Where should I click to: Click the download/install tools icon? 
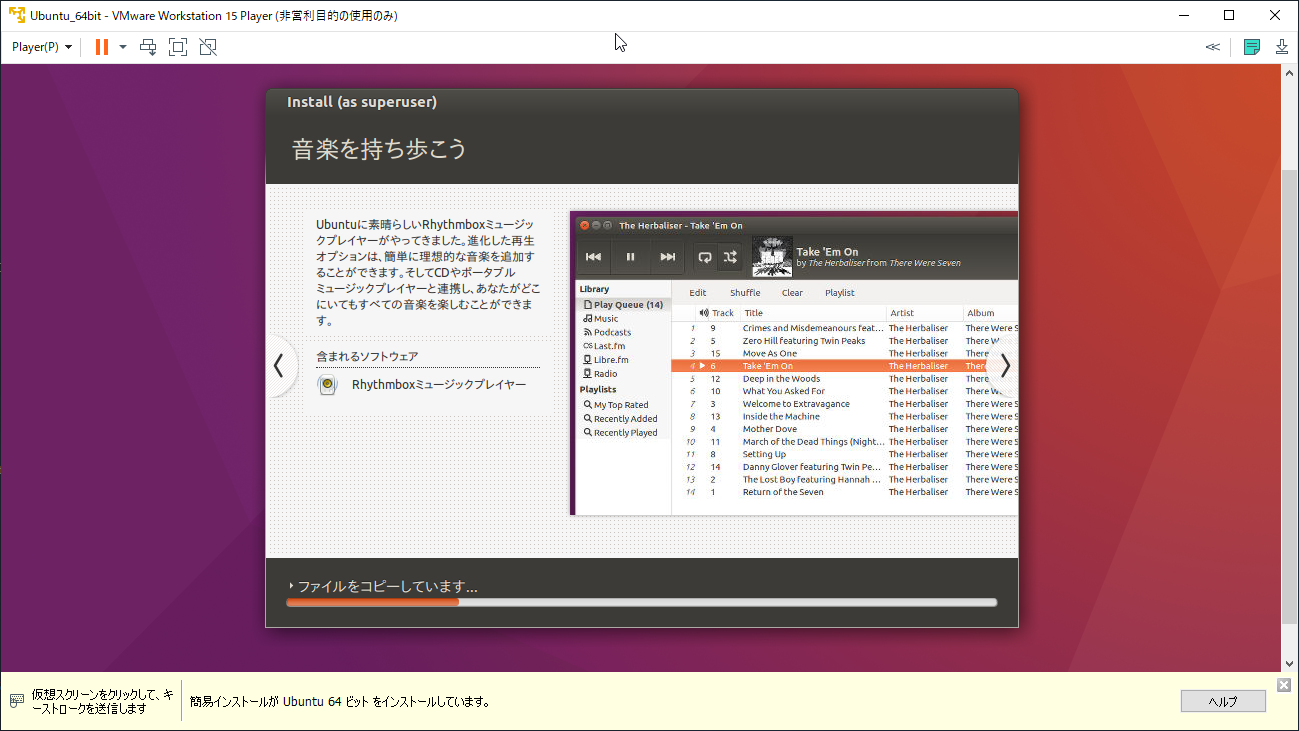point(1281,47)
